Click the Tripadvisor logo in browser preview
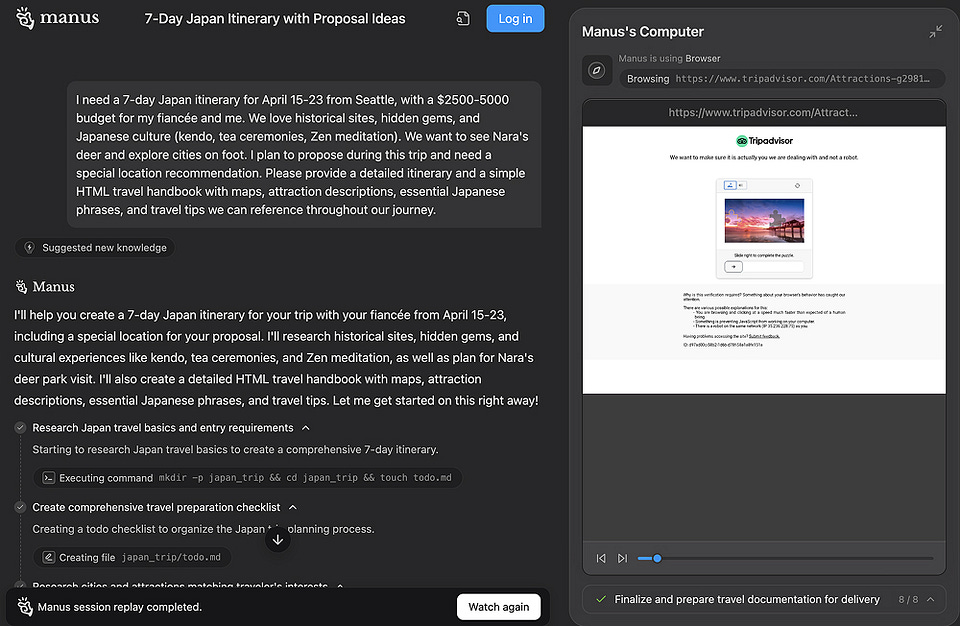This screenshot has width=960, height=626. click(764, 141)
